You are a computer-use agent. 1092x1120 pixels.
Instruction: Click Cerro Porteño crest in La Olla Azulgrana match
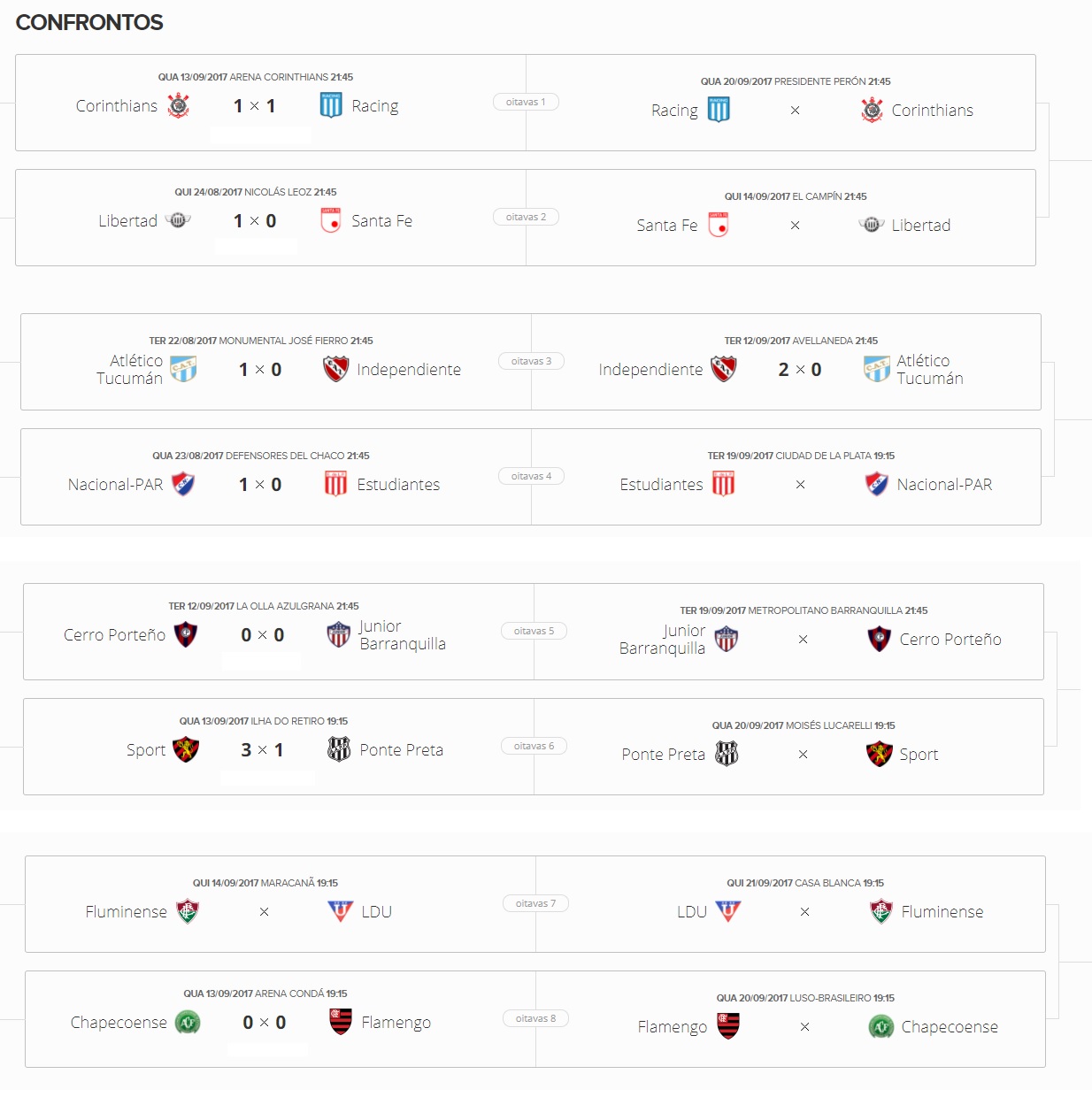coord(186,634)
